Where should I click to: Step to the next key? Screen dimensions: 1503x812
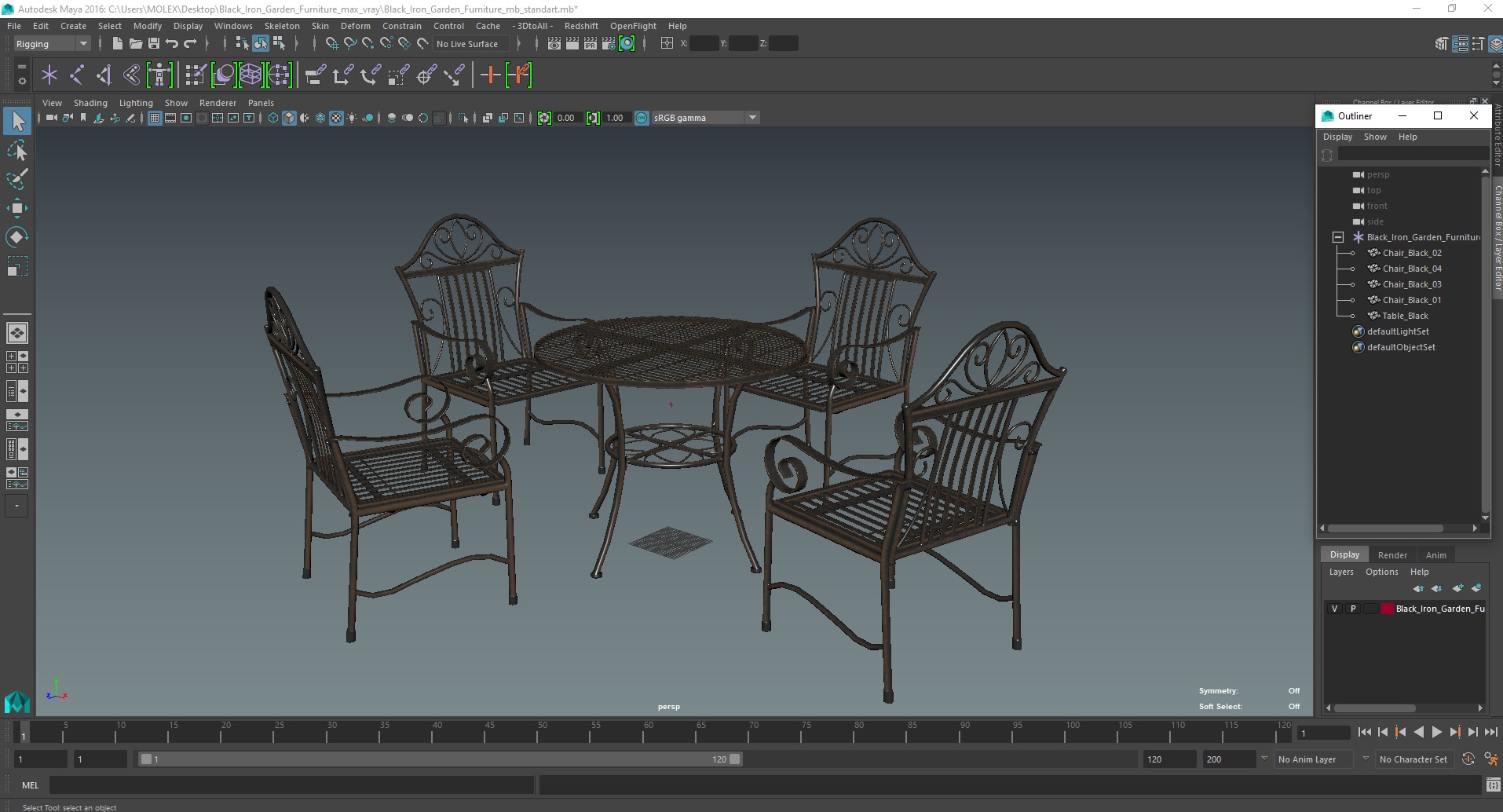1454,732
